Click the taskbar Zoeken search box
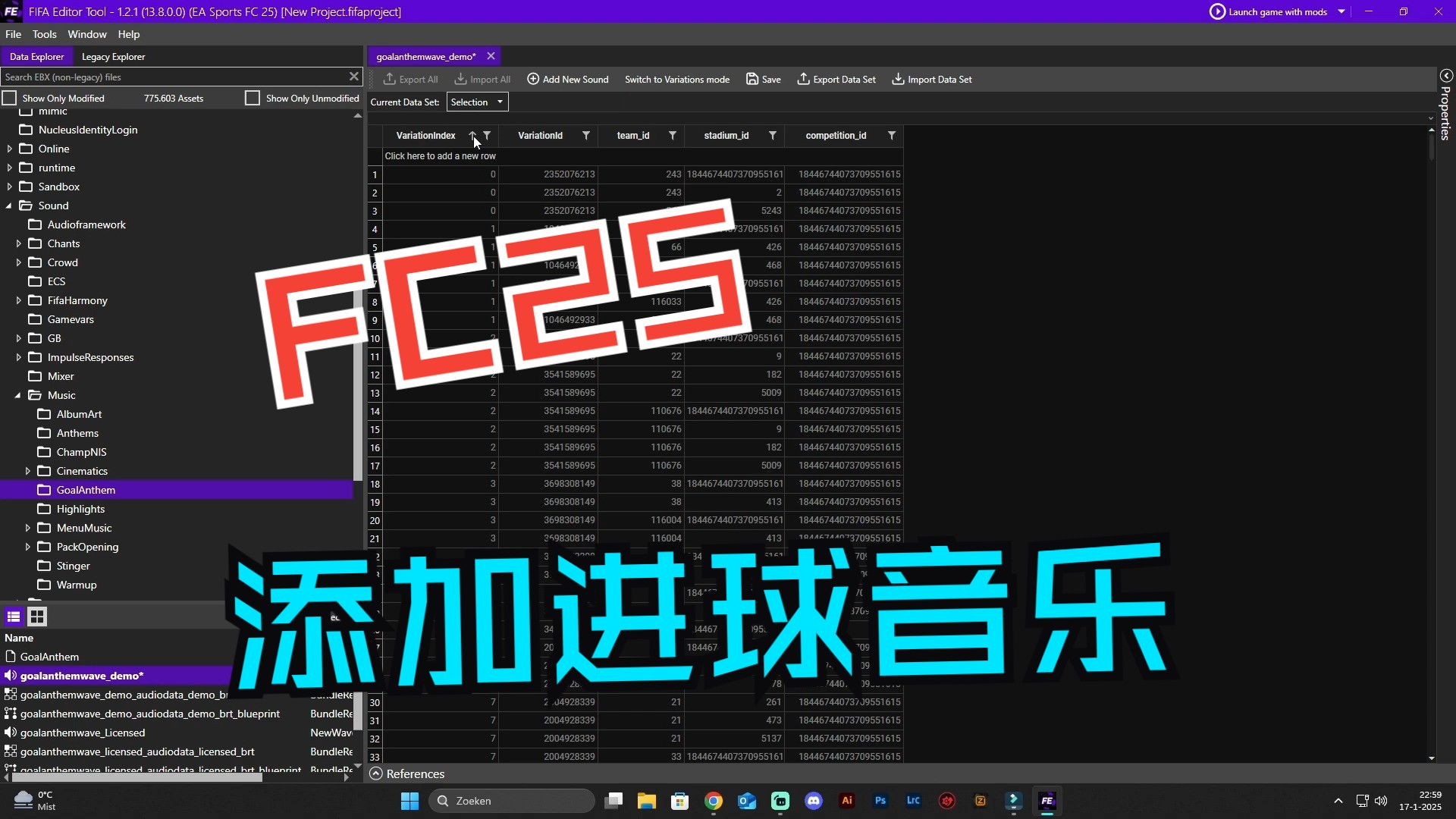 click(x=512, y=801)
